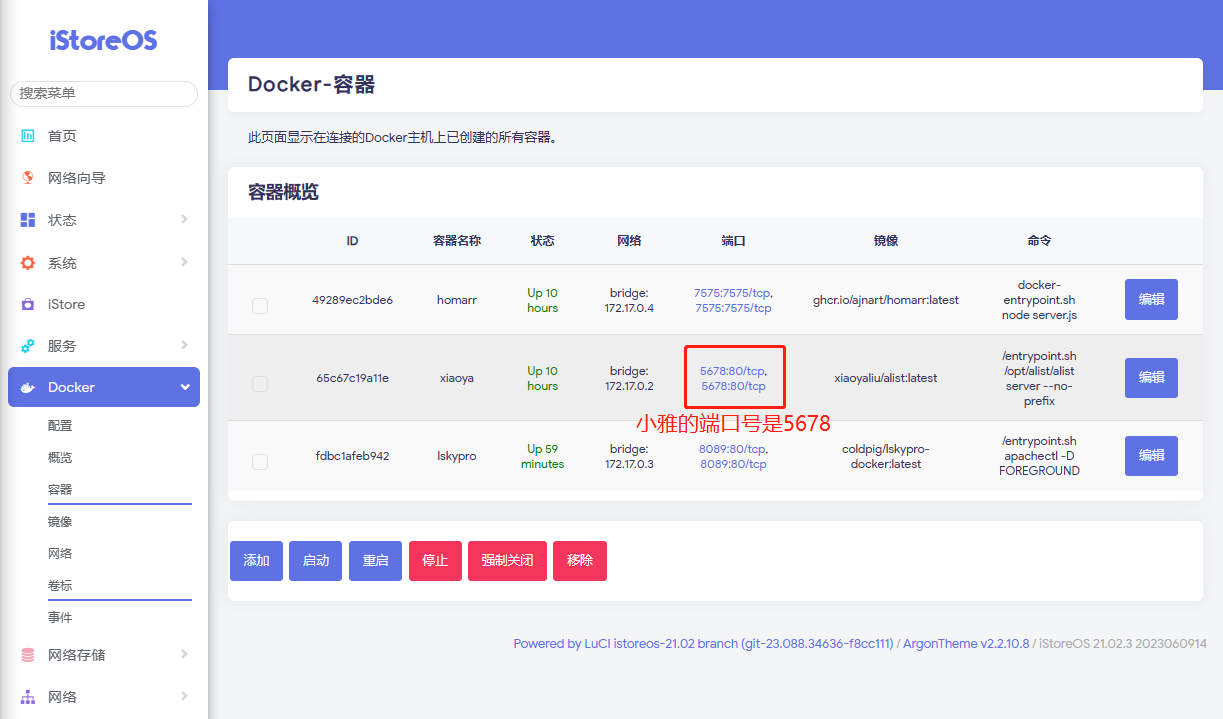Click the 启动 button
The width and height of the screenshot is (1223, 719).
[316, 561]
